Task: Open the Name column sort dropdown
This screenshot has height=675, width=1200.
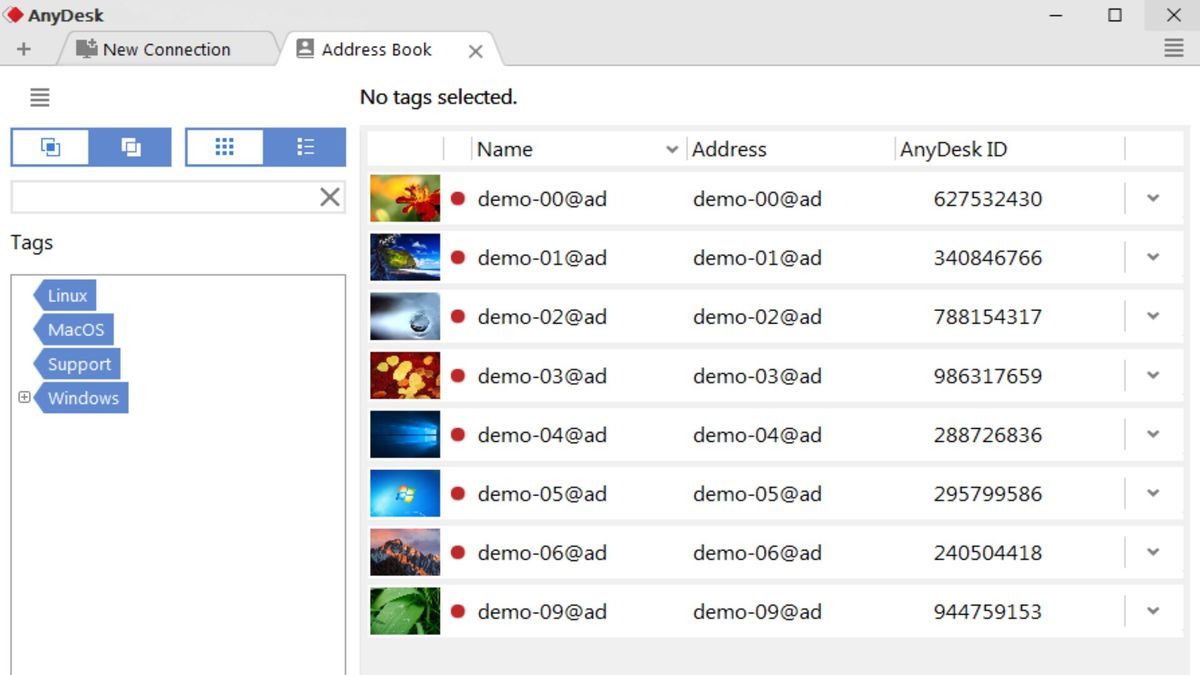Action: tap(671, 148)
